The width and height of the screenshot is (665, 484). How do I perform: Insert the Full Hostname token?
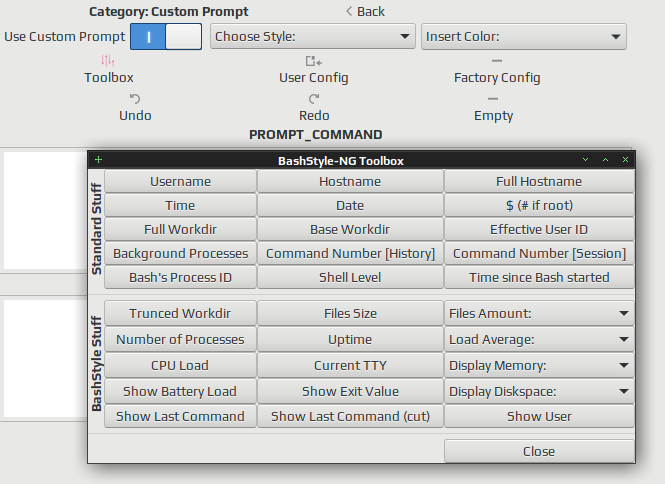[x=539, y=182]
